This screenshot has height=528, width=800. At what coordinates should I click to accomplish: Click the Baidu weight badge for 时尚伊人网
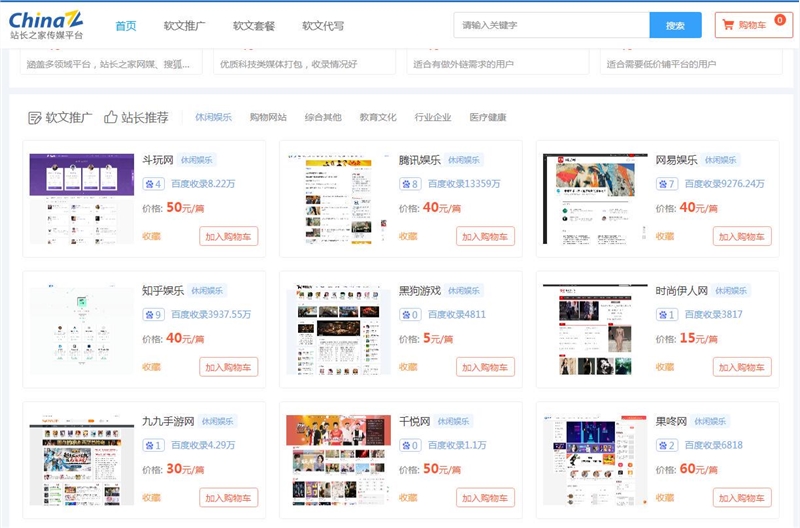click(x=666, y=314)
